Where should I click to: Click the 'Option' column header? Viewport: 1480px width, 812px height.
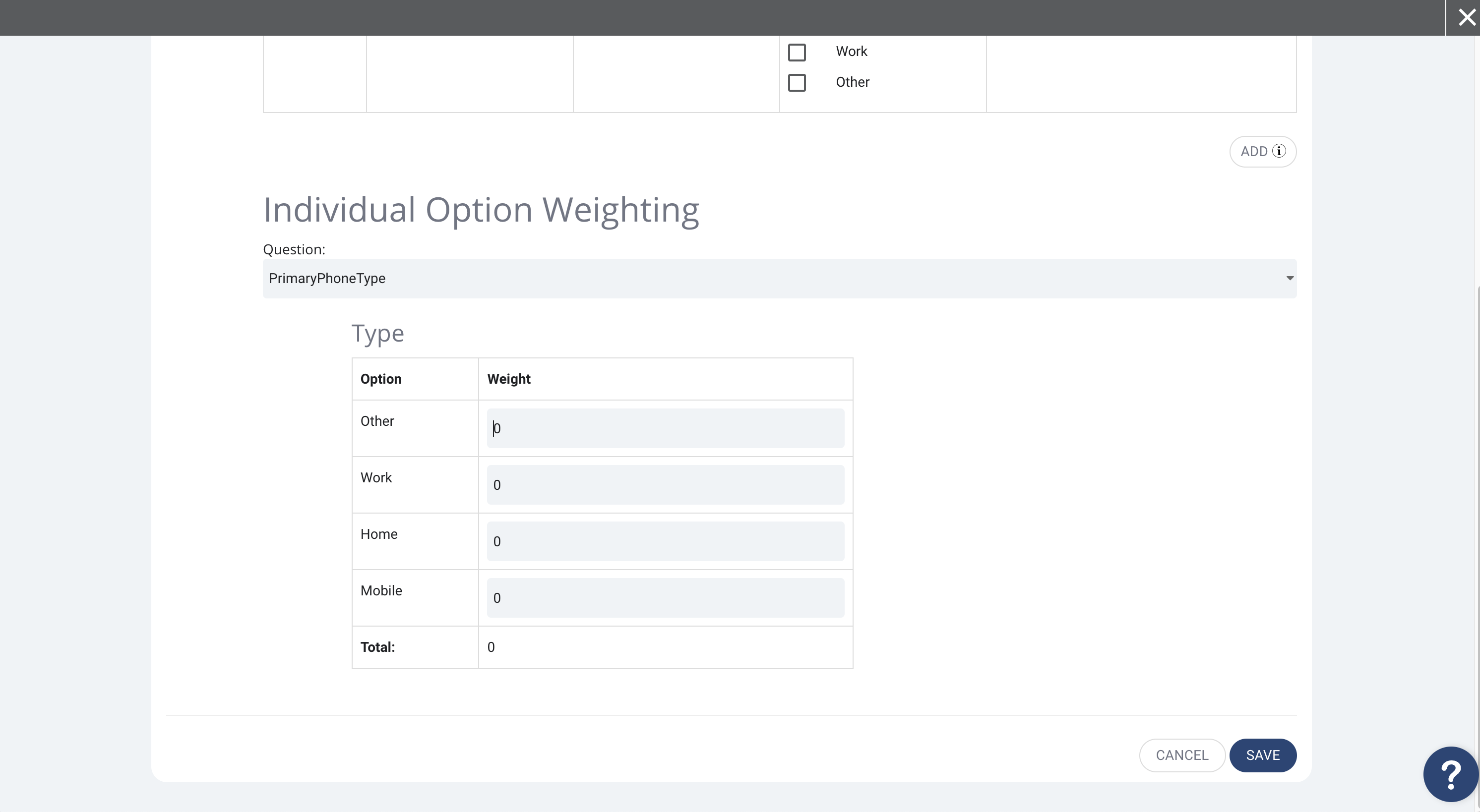coord(381,379)
